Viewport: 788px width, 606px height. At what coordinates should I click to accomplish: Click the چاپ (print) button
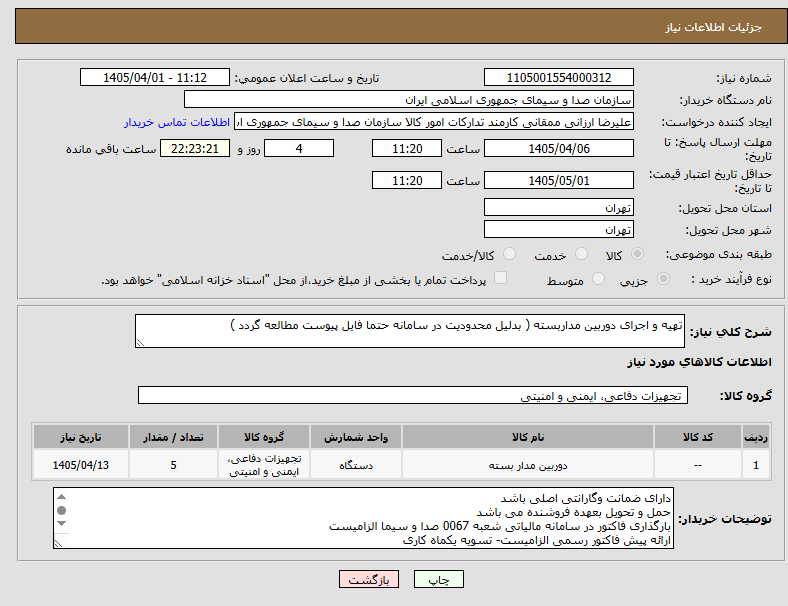coord(438,579)
